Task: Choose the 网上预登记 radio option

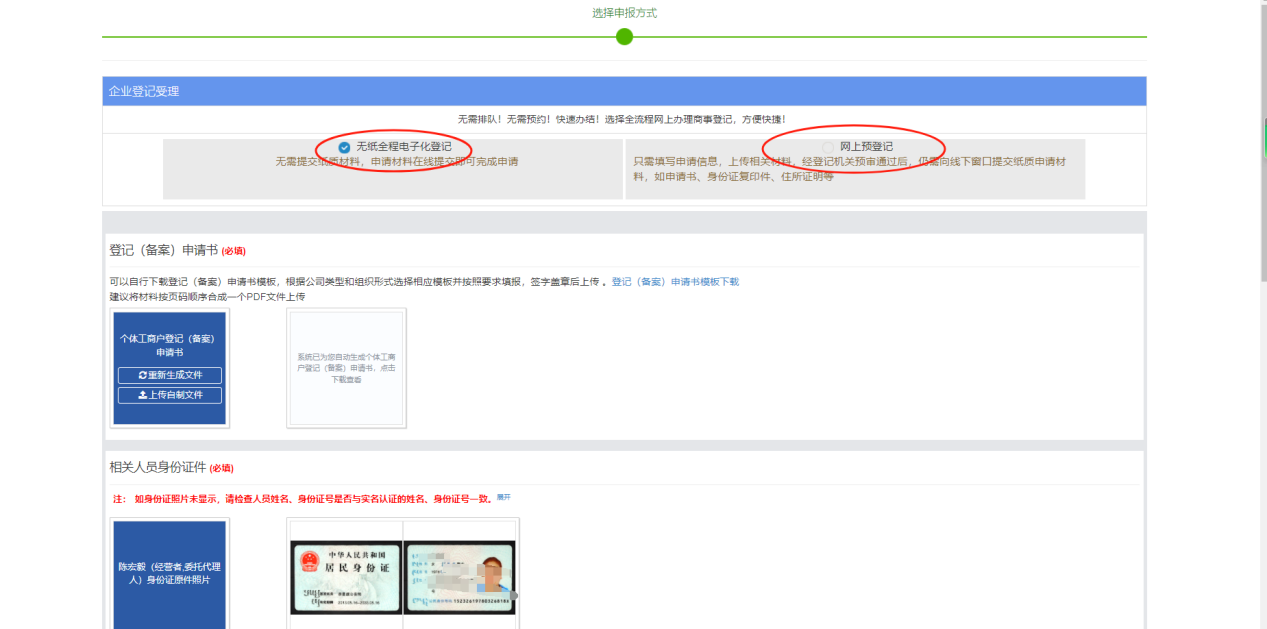Action: pyautogui.click(x=827, y=147)
